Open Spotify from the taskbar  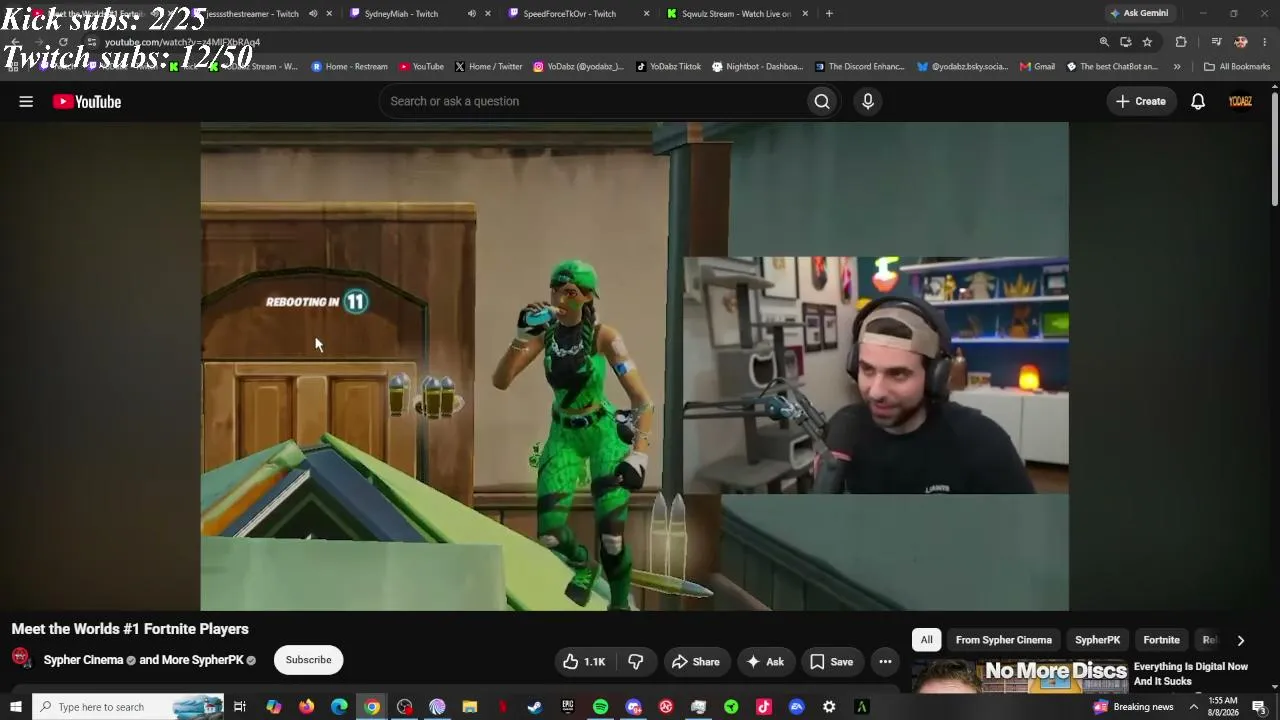[601, 707]
